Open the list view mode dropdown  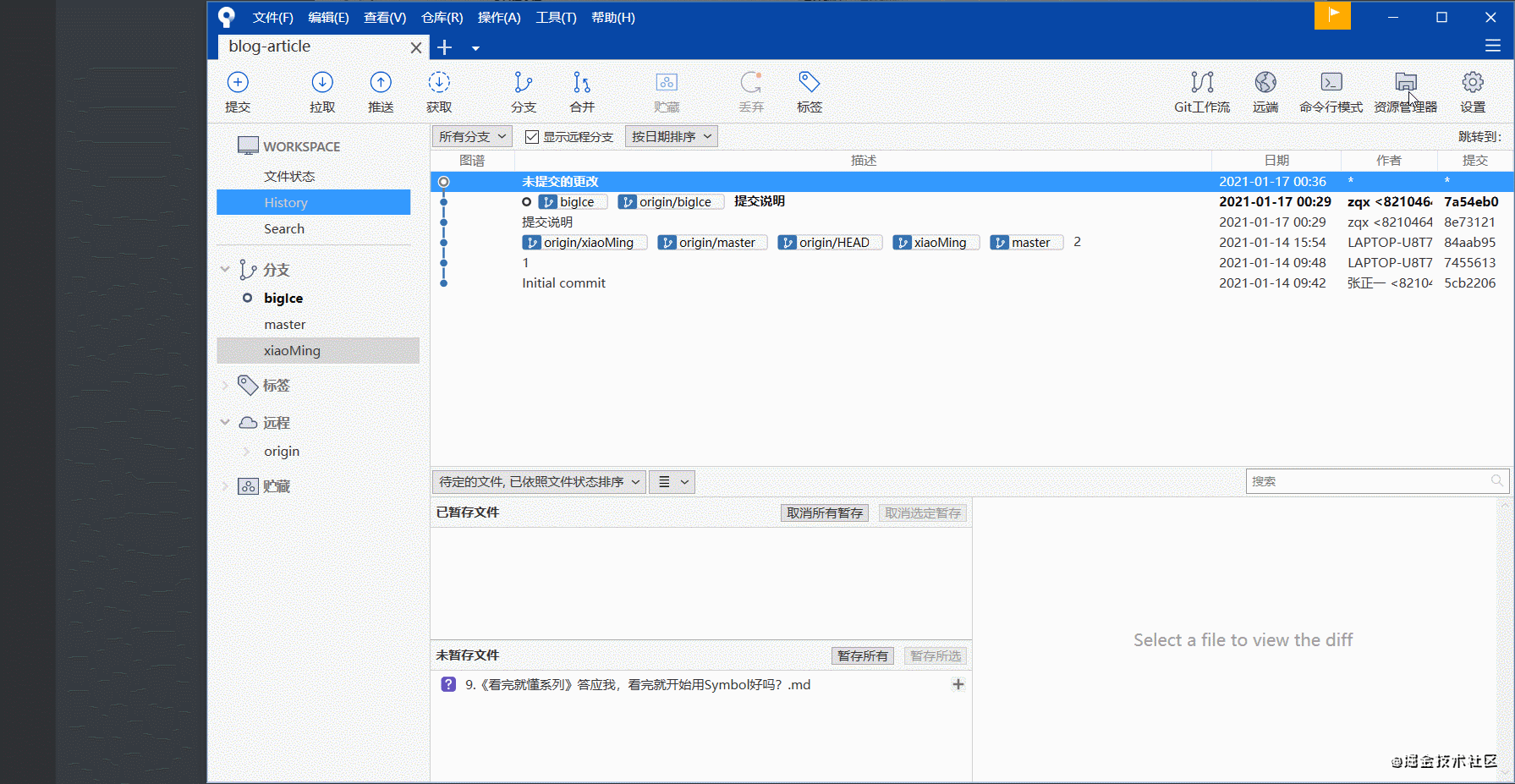672,482
